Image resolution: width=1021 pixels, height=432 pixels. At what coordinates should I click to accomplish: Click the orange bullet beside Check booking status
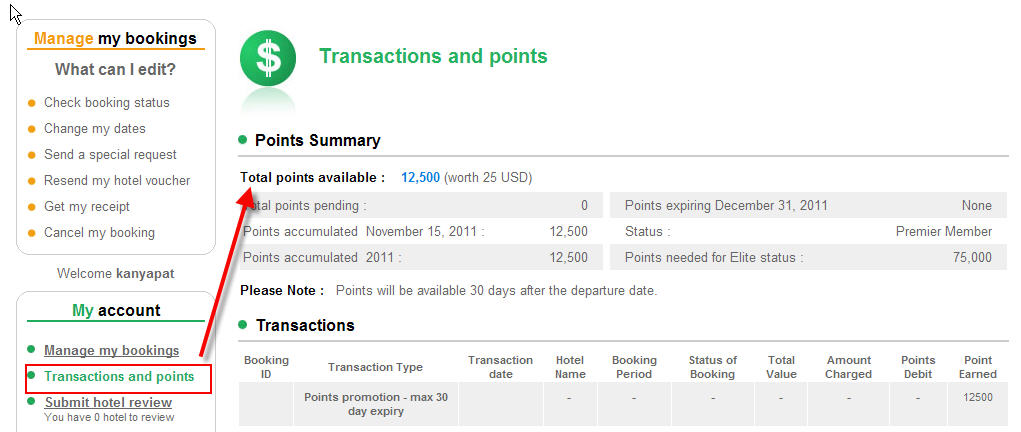click(x=31, y=103)
